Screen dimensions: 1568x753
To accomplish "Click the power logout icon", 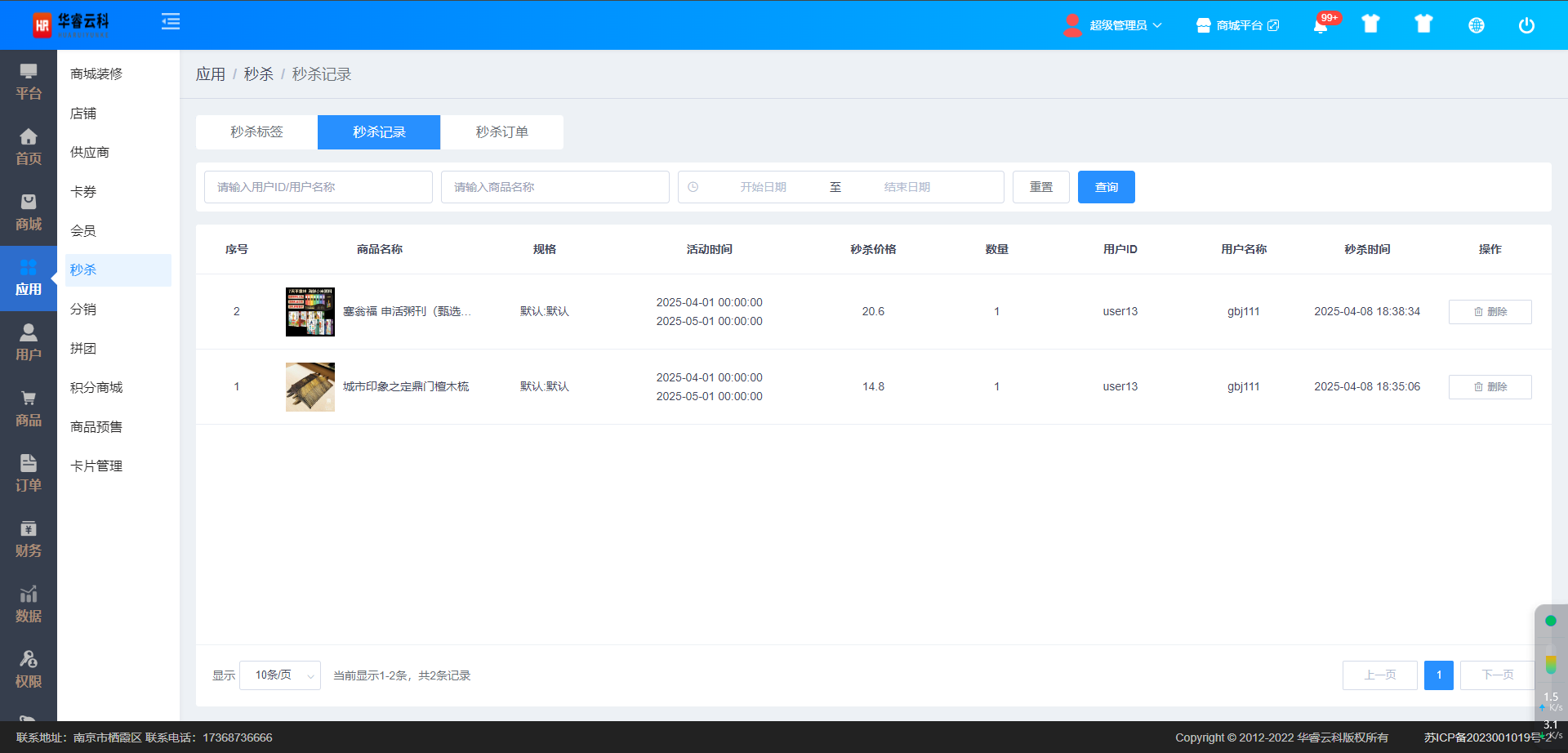I will [x=1526, y=25].
